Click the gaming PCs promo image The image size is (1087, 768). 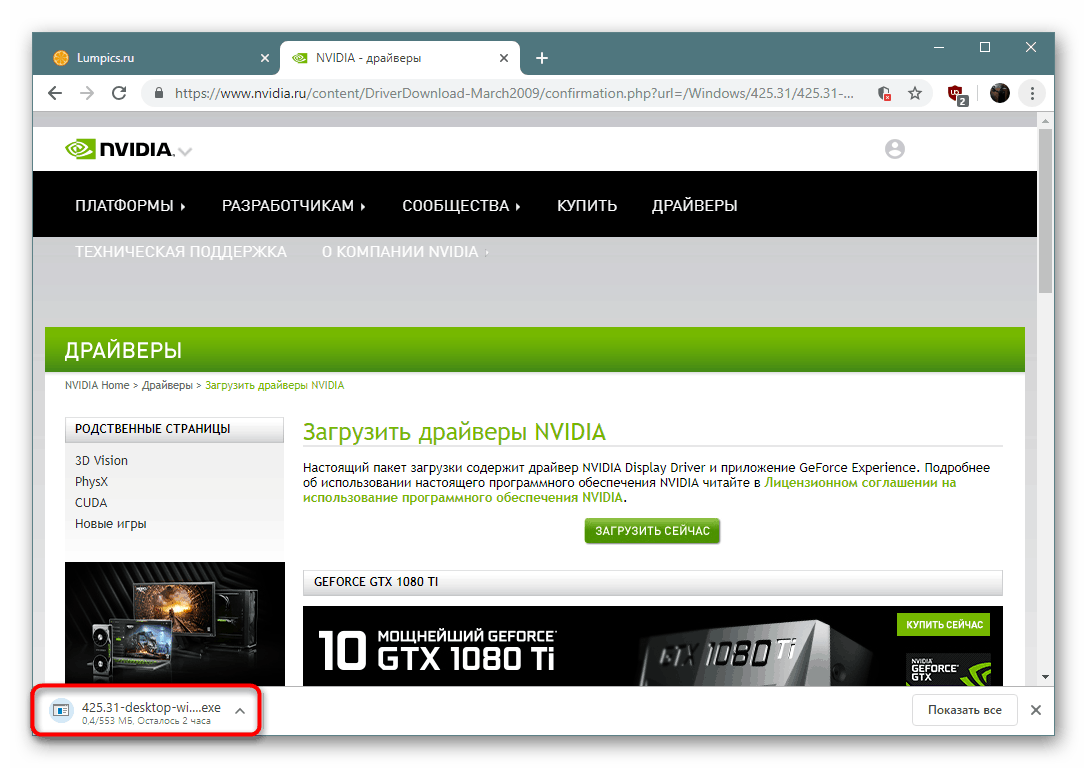[175, 624]
